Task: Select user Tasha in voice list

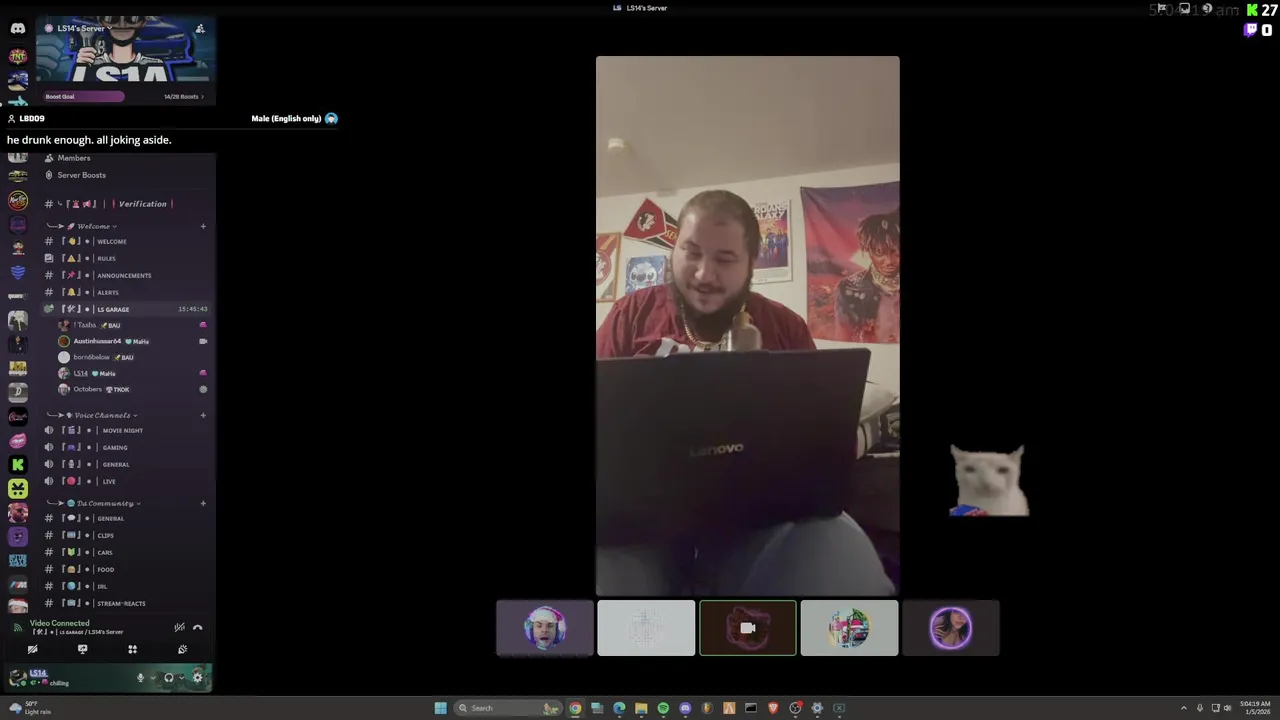Action: pos(132,325)
